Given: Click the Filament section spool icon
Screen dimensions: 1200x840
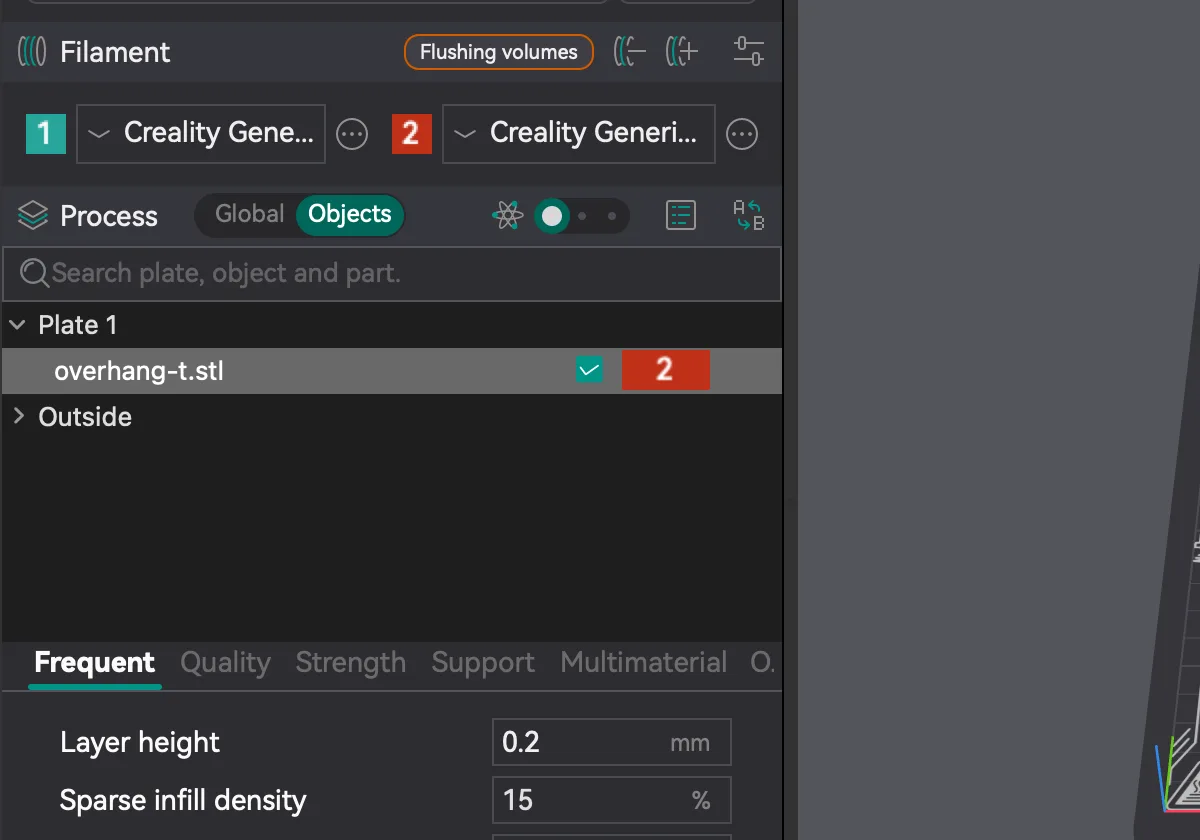Looking at the screenshot, I should click(33, 52).
